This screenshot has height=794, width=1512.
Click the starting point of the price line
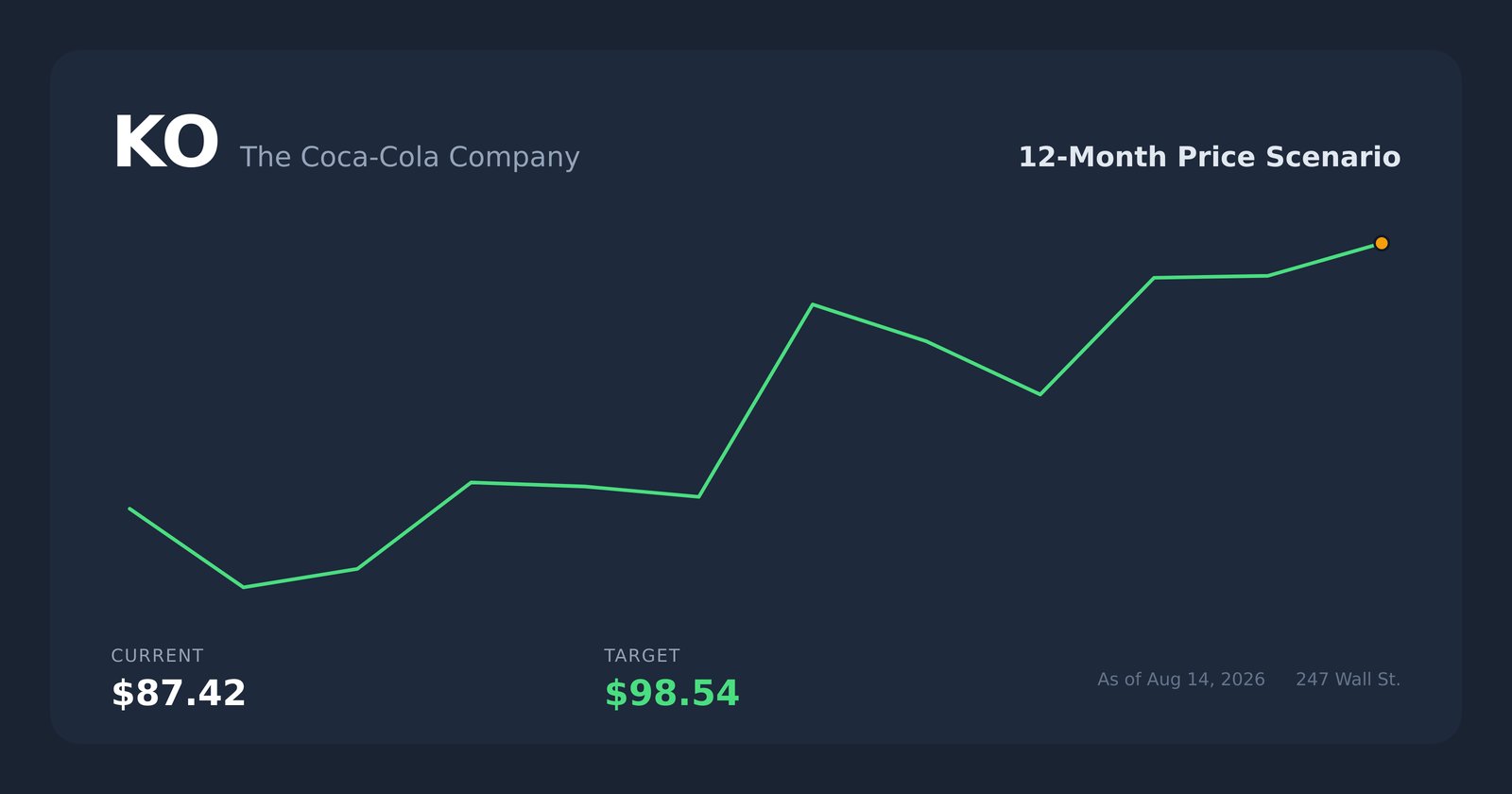coord(130,509)
